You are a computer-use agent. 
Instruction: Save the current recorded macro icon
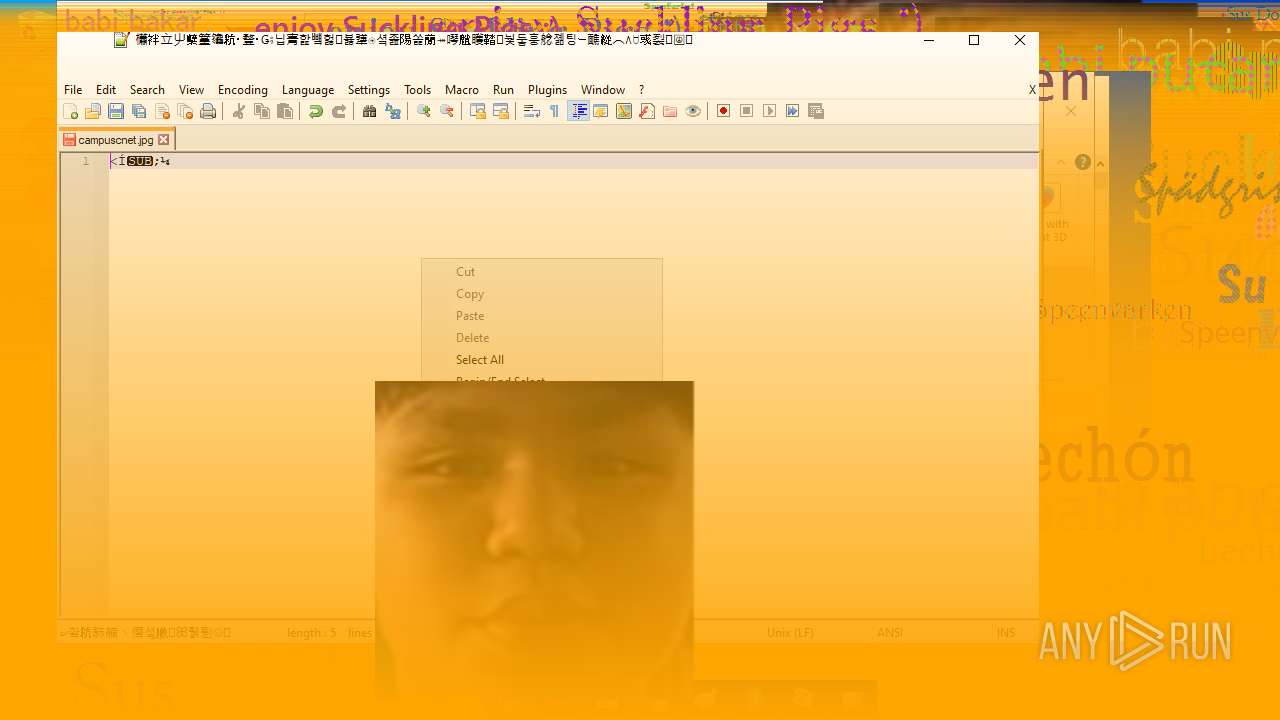coord(815,111)
